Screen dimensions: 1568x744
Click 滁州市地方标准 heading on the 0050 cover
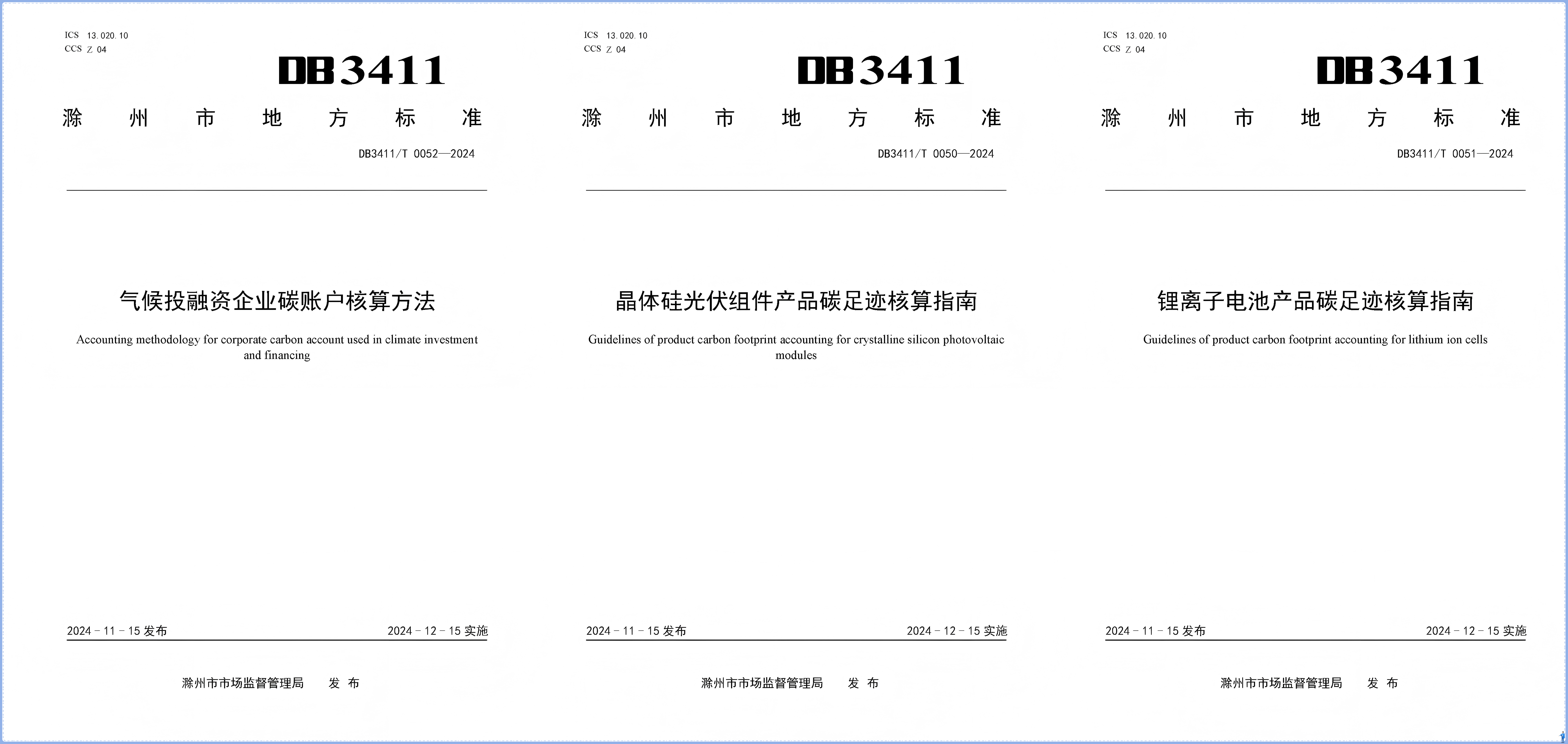point(791,118)
